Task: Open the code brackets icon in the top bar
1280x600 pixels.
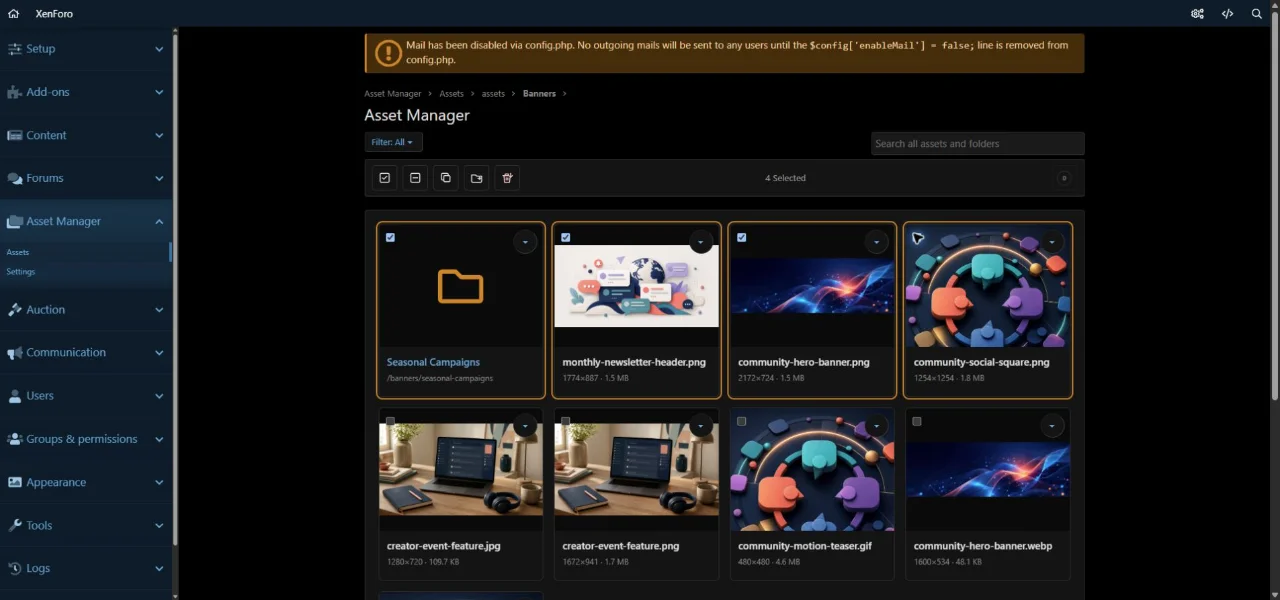Action: [x=1227, y=14]
